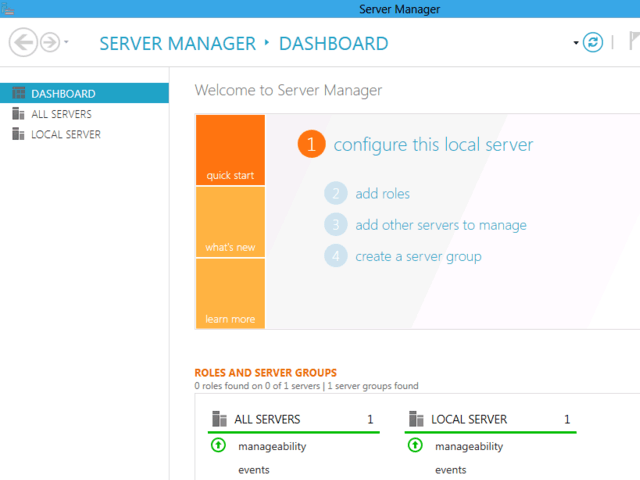Click the 'configure this local server' link
The height and width of the screenshot is (480, 640).
point(433,144)
